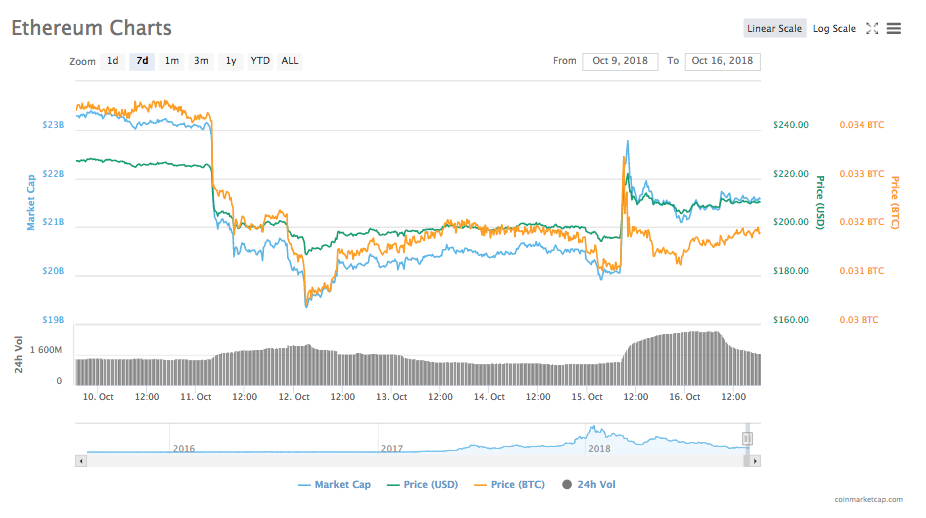Select Linear Scale

pyautogui.click(x=774, y=28)
